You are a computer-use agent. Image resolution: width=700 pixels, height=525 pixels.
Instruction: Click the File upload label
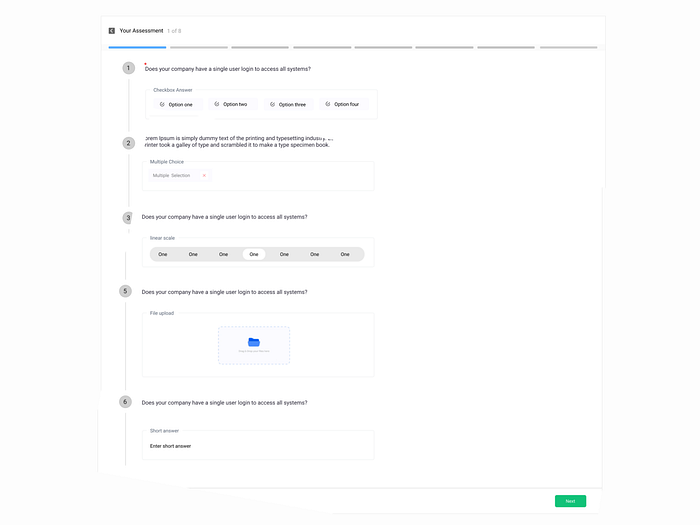[162, 313]
